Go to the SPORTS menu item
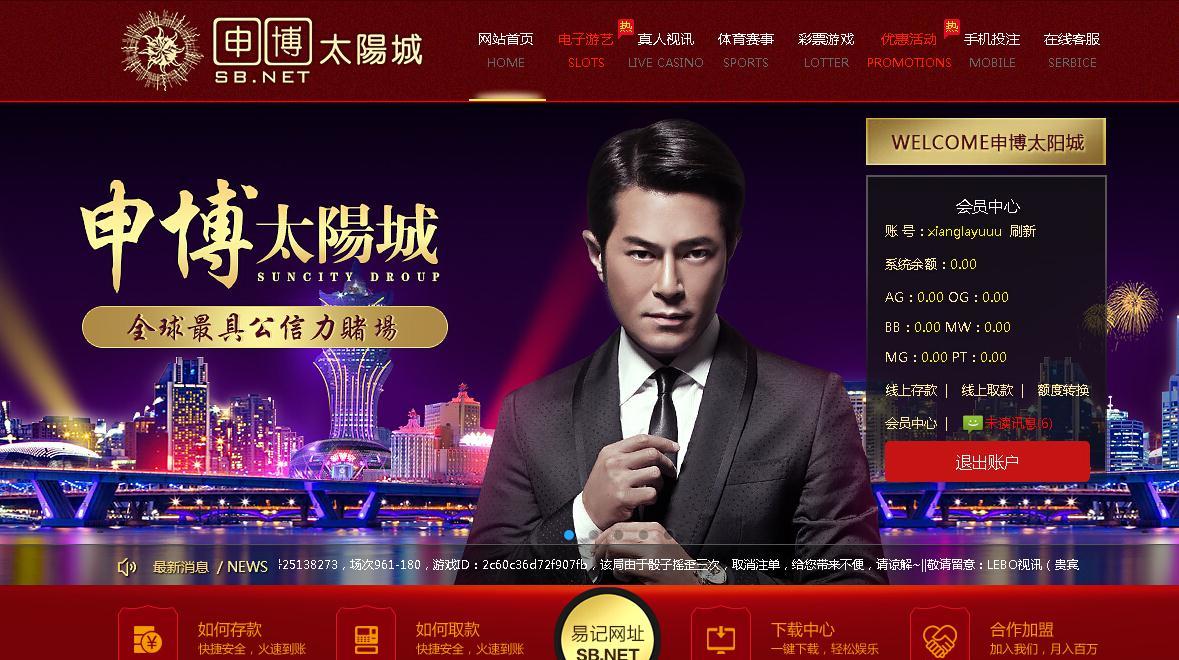 (745, 50)
